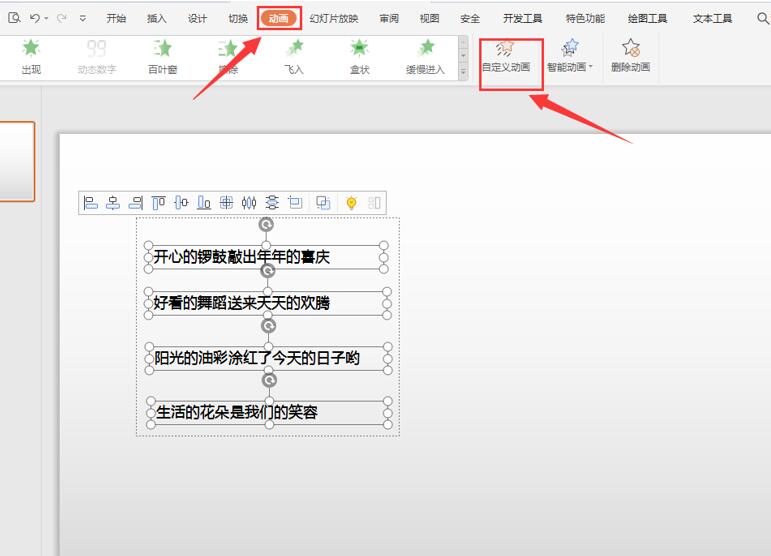This screenshot has height=556, width=771.
Task: Click the greyed layout icon after the lightbulb
Action: pos(374,203)
